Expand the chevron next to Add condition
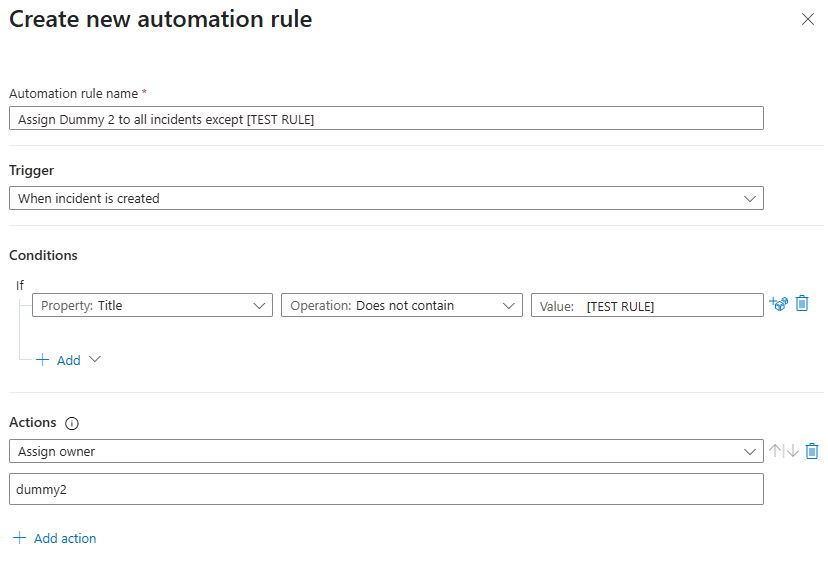 95,360
